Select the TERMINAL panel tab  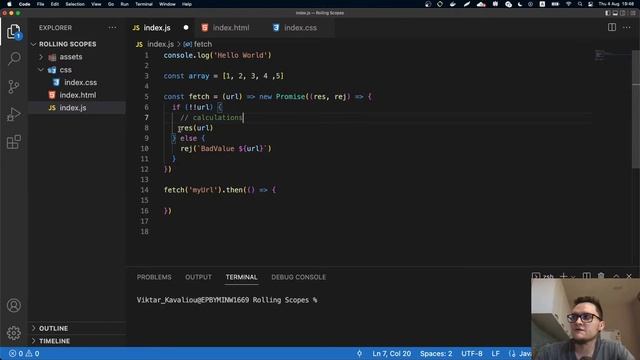241,277
